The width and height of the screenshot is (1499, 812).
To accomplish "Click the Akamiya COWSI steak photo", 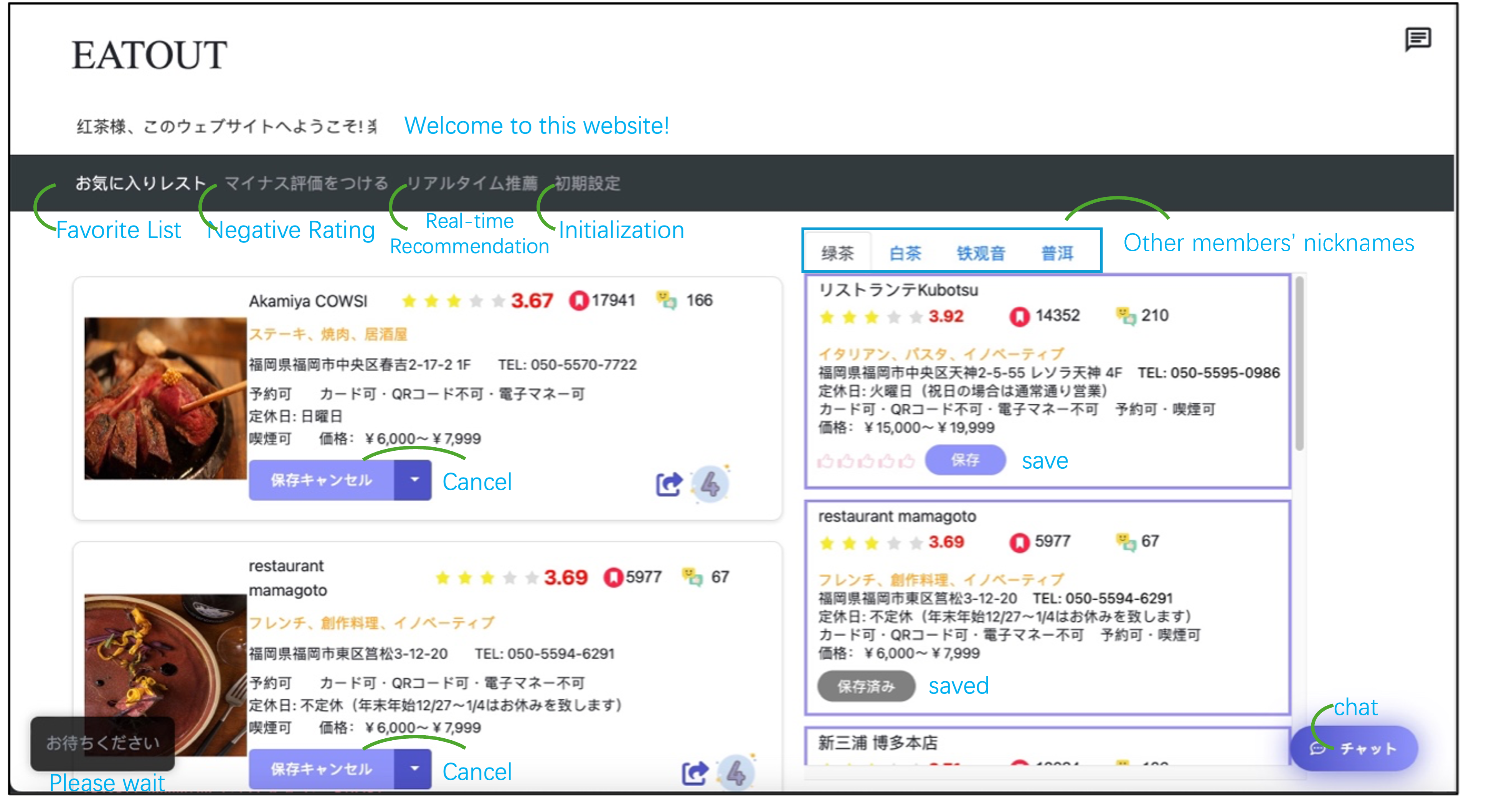I will [165, 399].
